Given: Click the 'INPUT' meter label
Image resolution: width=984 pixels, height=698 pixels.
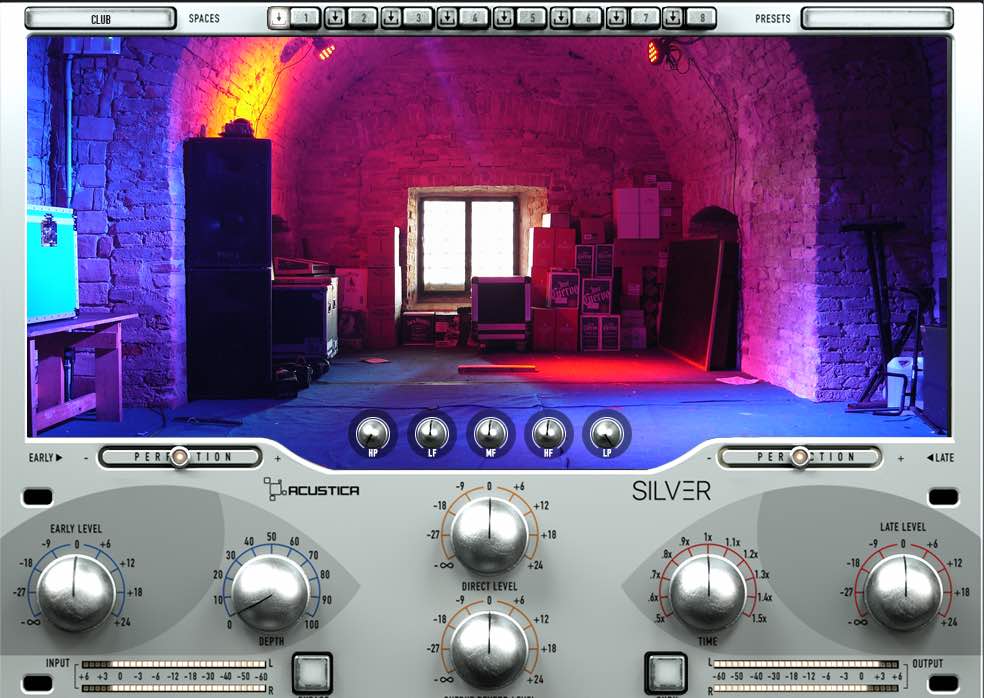Looking at the screenshot, I should pyautogui.click(x=58, y=663).
